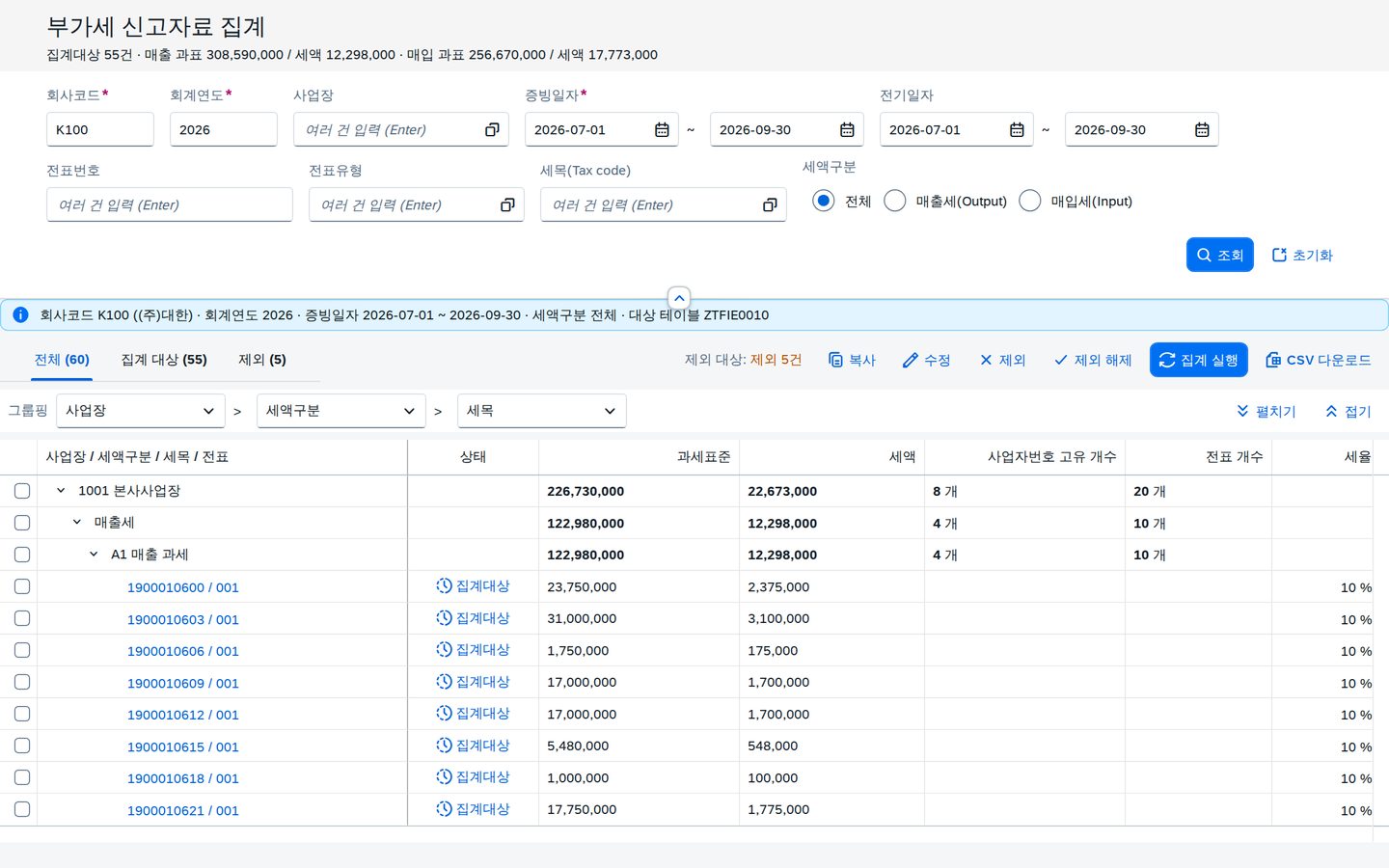1389x868 pixels.
Task: Collapse the 1001 본사사업장 tree node
Action: click(x=61, y=491)
